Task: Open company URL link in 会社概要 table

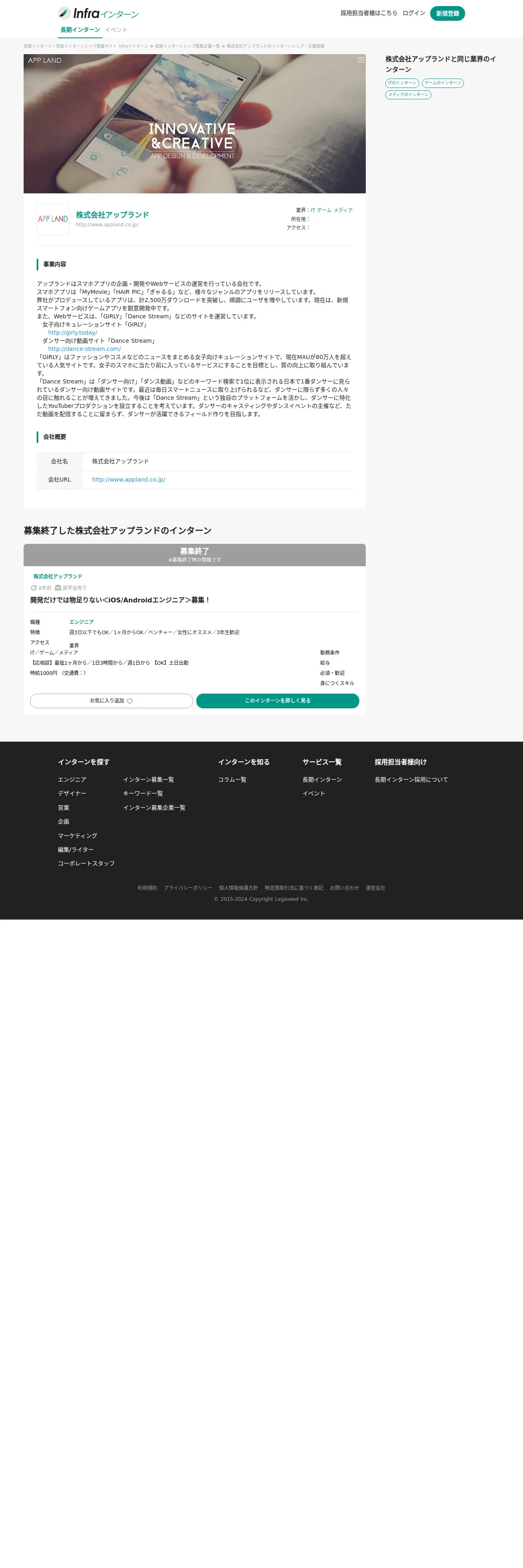Action: [128, 480]
